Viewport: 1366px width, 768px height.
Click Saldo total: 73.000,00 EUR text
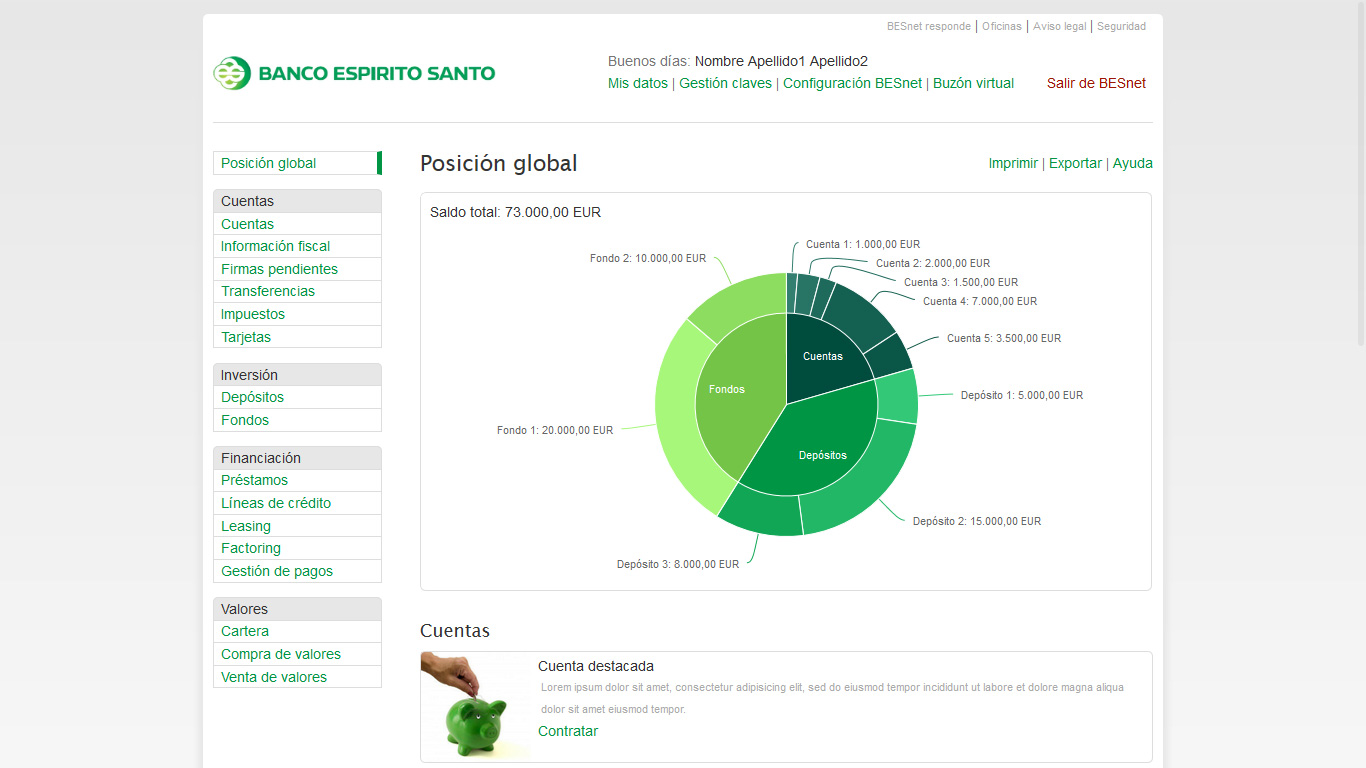click(x=516, y=212)
